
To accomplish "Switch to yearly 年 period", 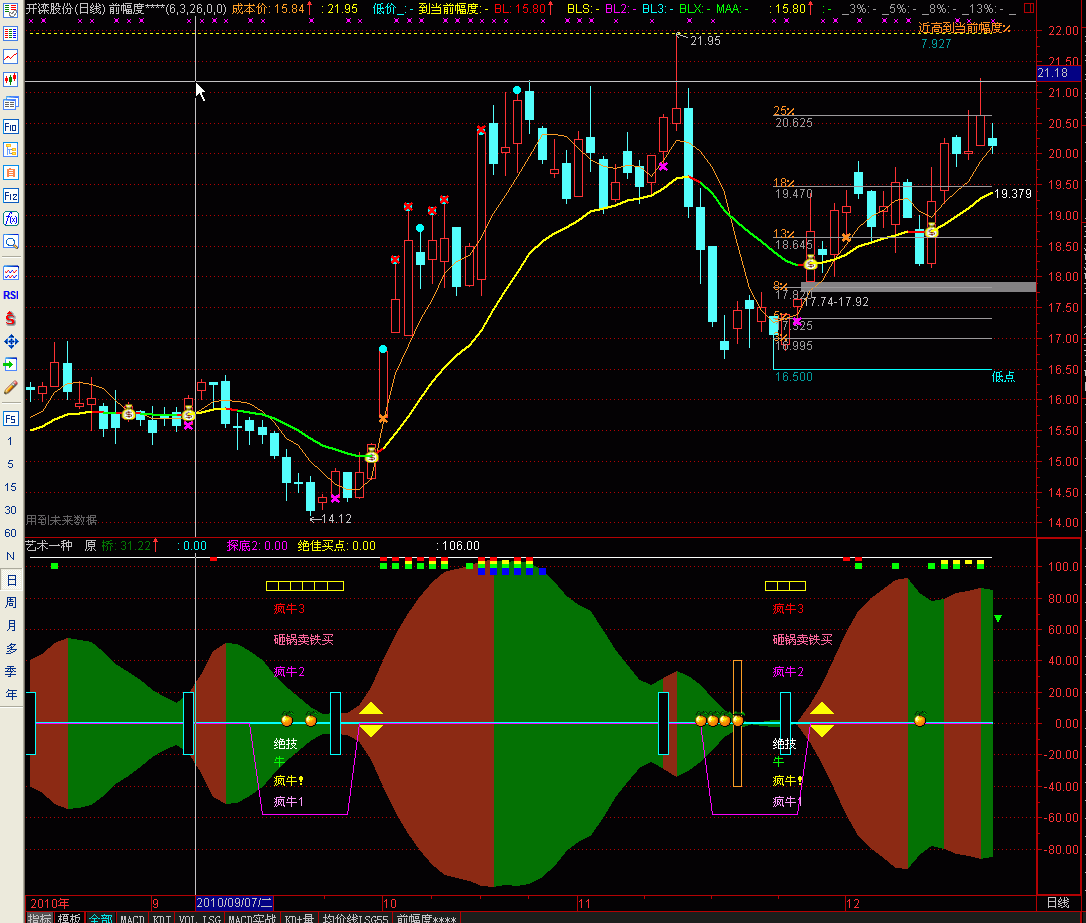I will (11, 694).
